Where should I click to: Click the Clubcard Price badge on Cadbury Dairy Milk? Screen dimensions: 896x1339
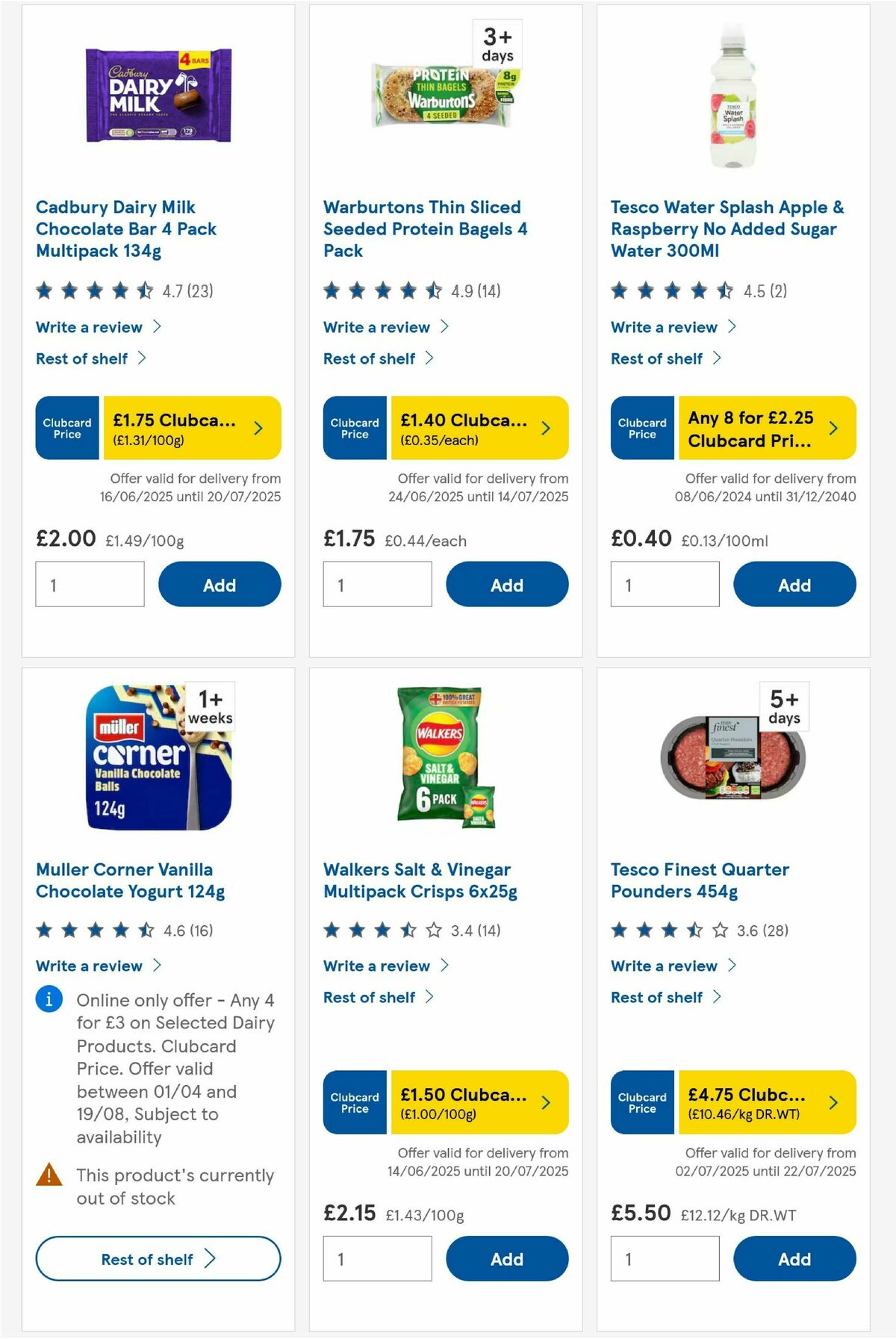click(x=66, y=427)
